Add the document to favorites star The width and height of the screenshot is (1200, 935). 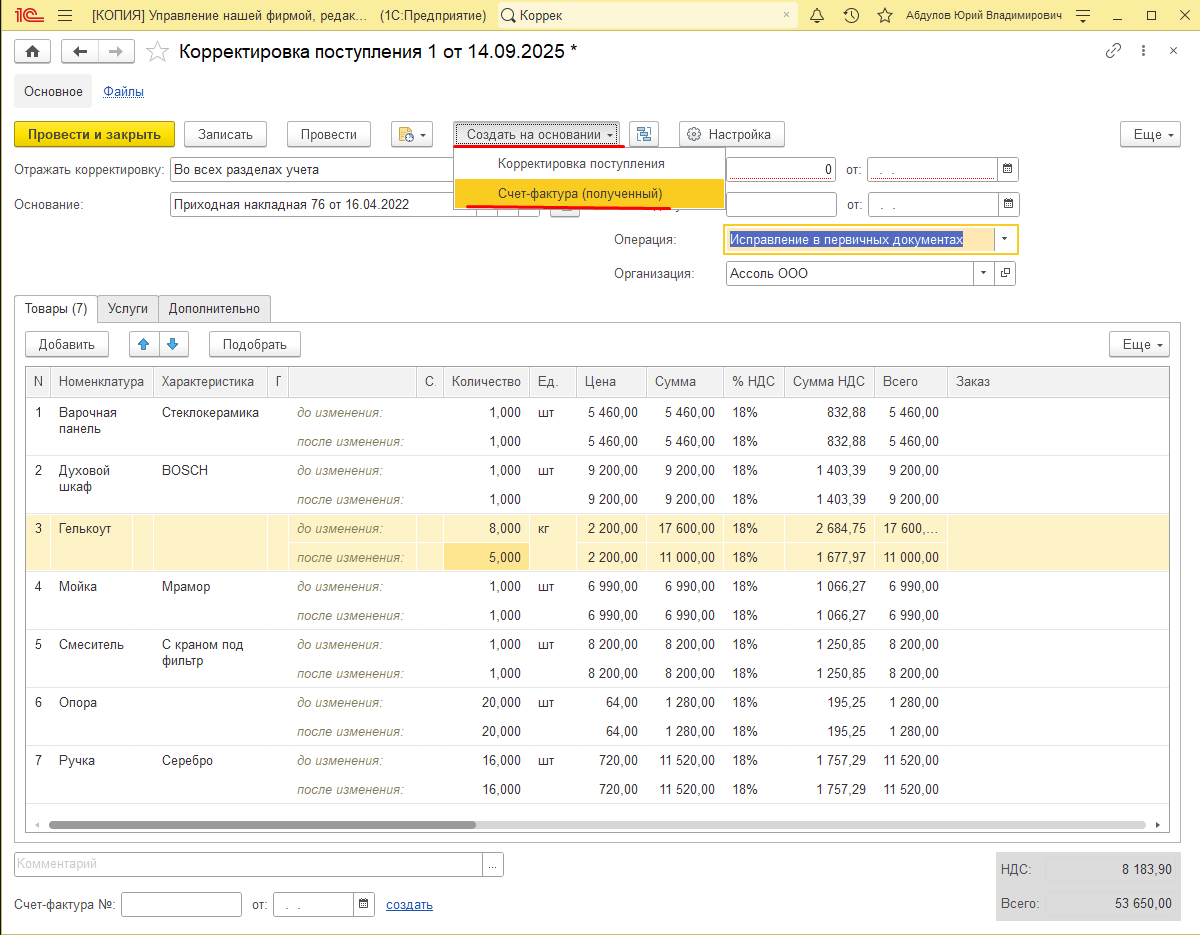click(x=156, y=52)
